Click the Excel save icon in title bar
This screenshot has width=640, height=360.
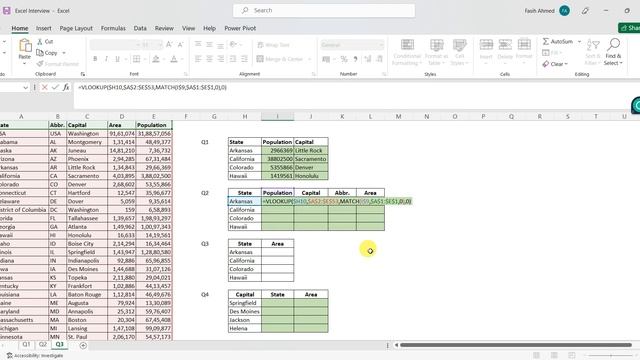pyautogui.click(x=6, y=11)
